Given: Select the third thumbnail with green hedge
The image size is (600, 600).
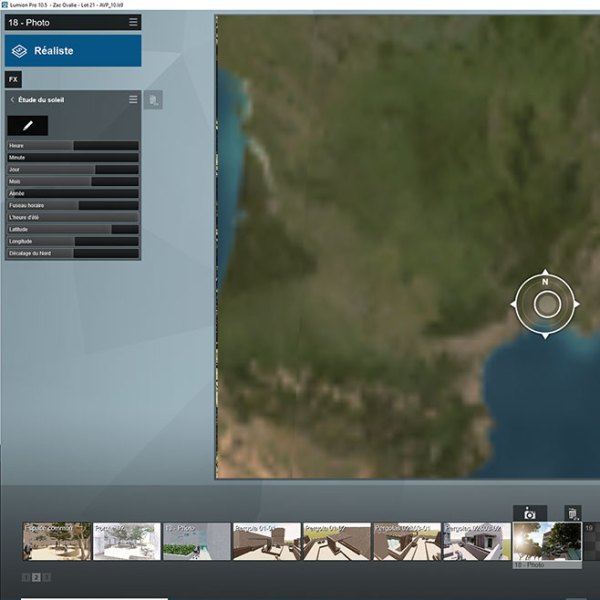Looking at the screenshot, I should [x=197, y=541].
